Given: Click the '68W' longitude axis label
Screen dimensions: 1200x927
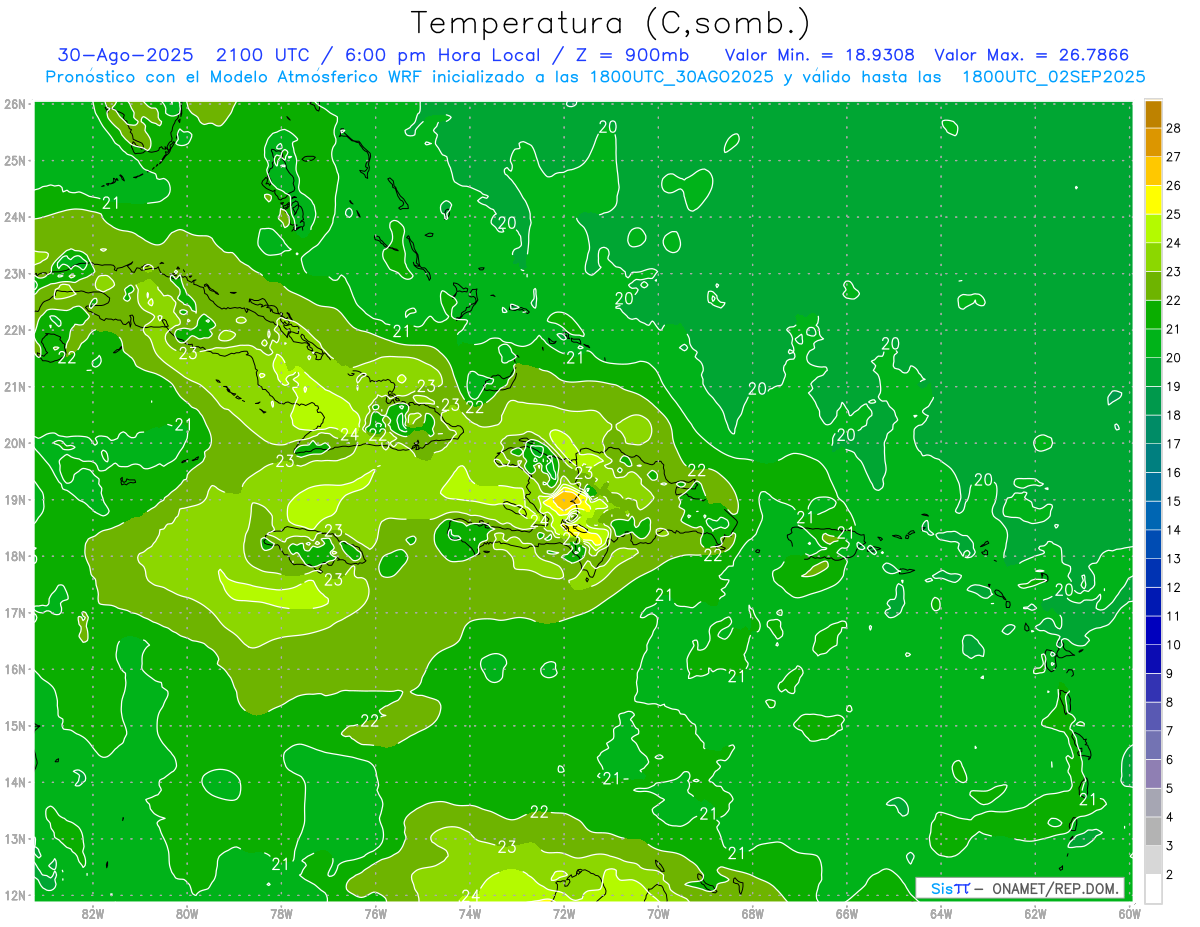Looking at the screenshot, I should [753, 913].
